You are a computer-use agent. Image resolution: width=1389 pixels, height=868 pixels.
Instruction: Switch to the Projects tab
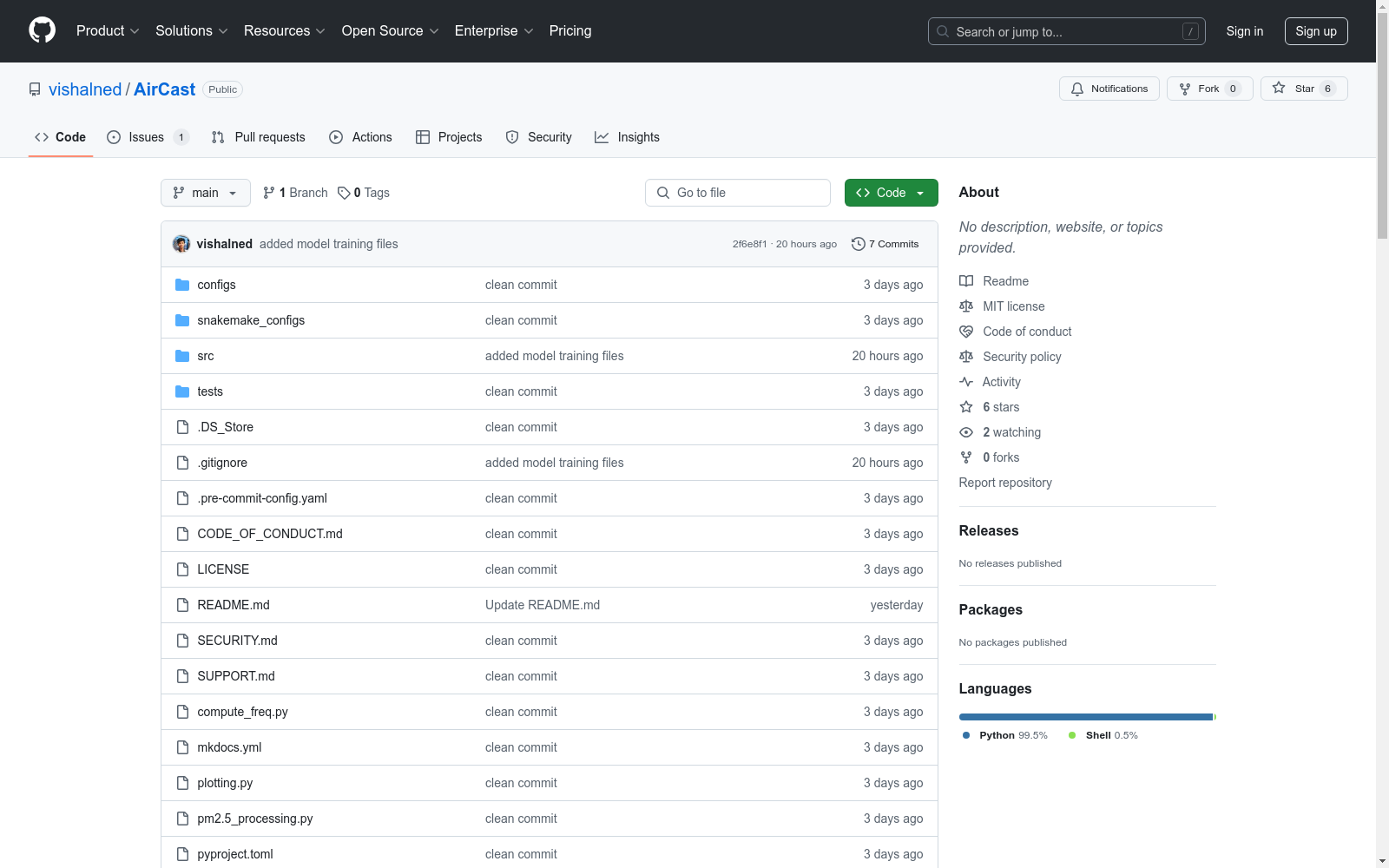click(x=449, y=137)
